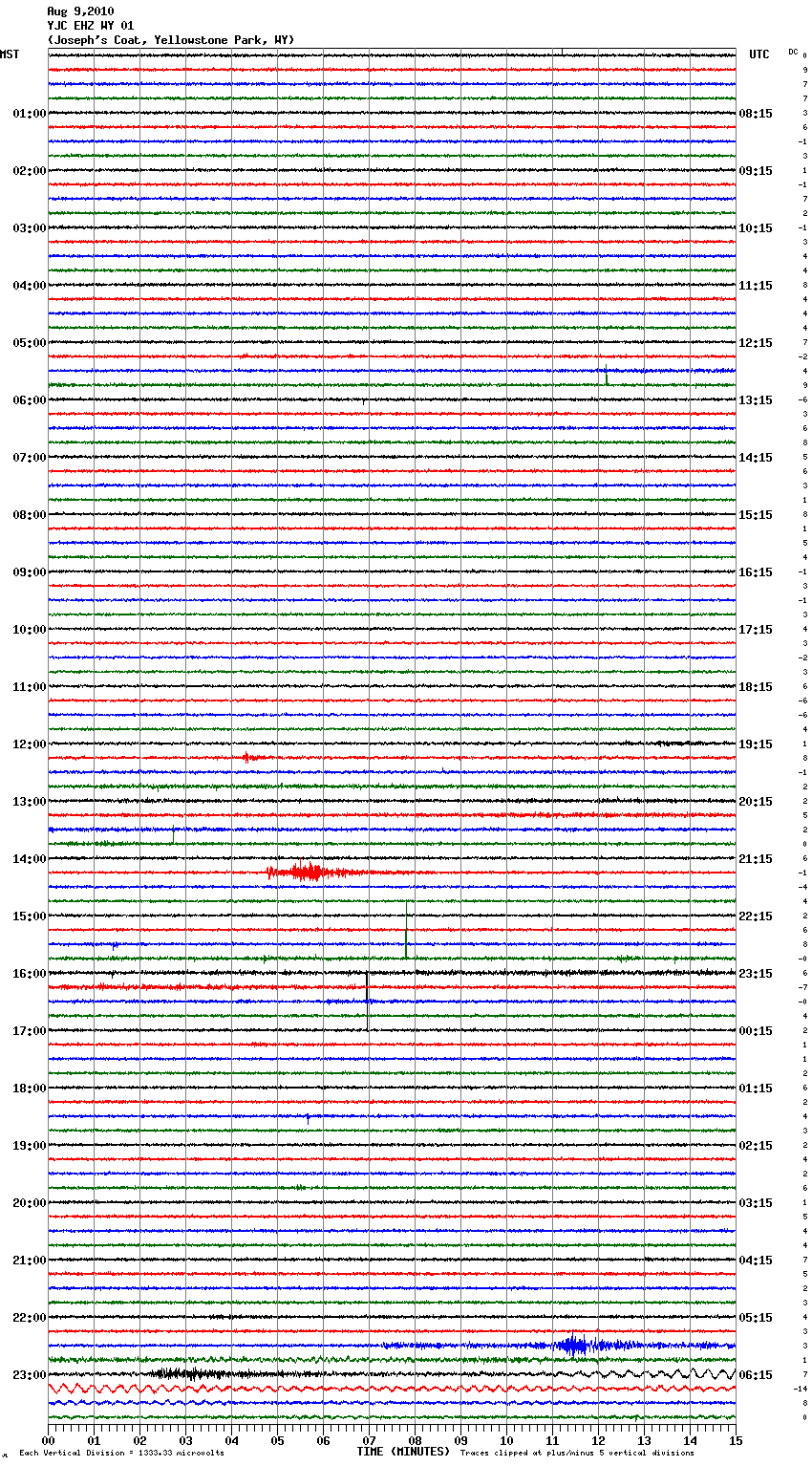Select the 20:00 MST time label
The height and width of the screenshot is (1466, 812).
click(x=30, y=1203)
